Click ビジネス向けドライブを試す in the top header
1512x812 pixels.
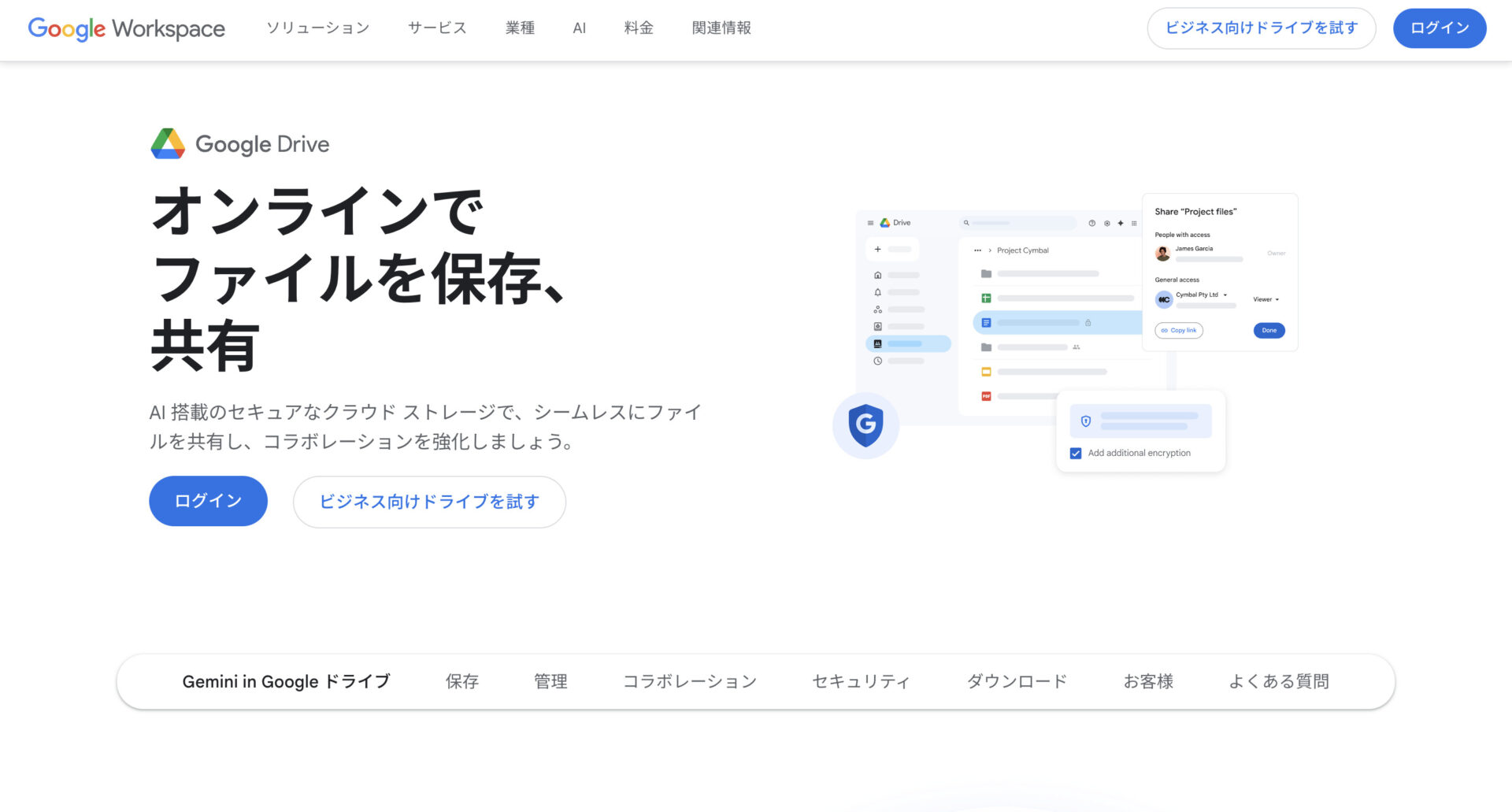pyautogui.click(x=1262, y=28)
